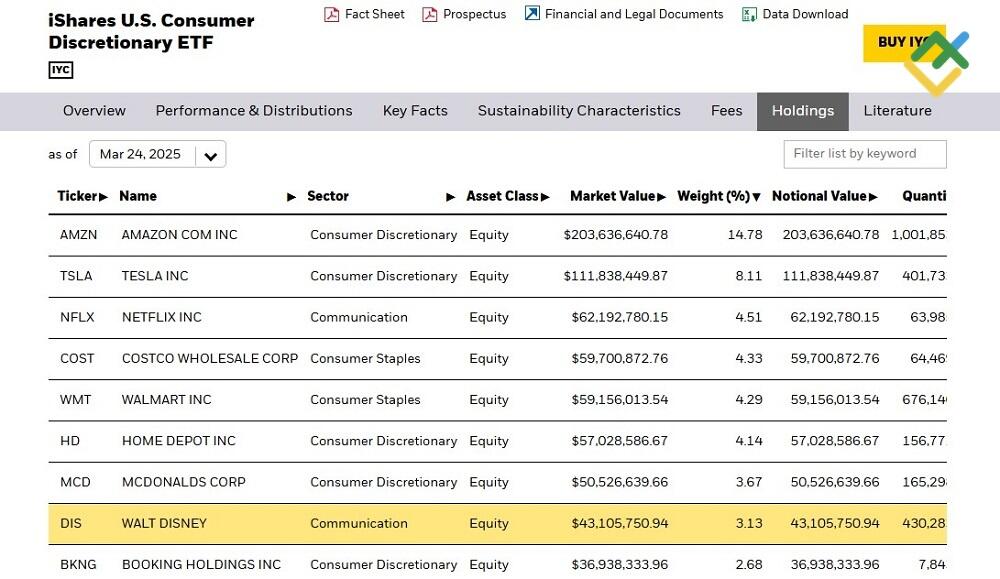The image size is (1000, 579).
Task: Sort by the Asset Class column header
Action: coord(508,196)
